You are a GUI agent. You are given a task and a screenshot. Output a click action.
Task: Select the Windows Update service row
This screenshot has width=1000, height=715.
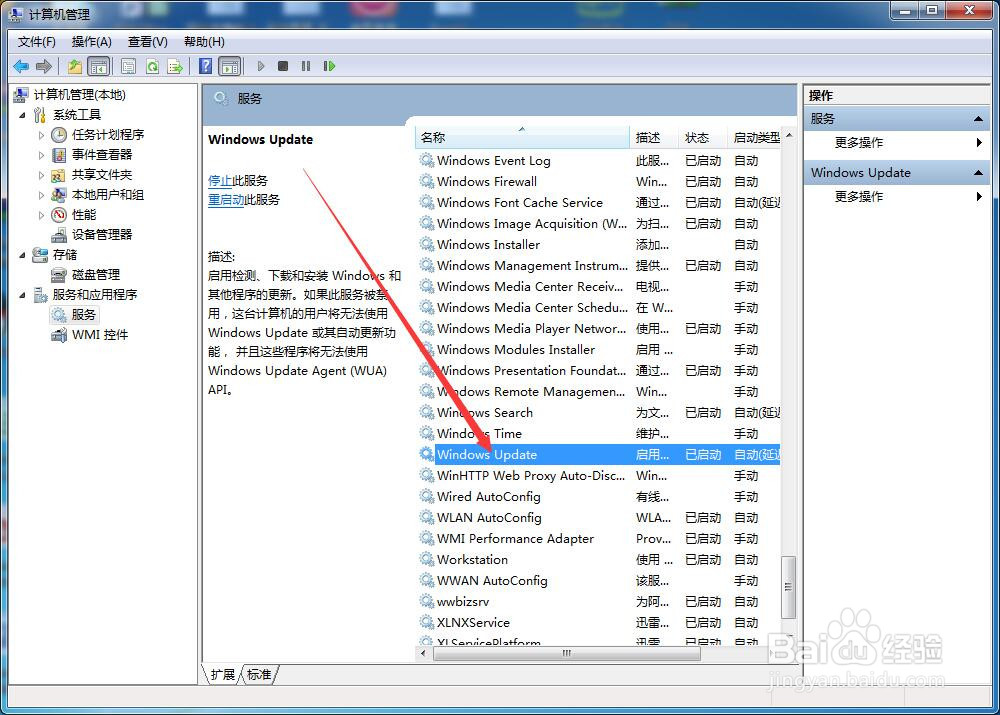pyautogui.click(x=598, y=455)
